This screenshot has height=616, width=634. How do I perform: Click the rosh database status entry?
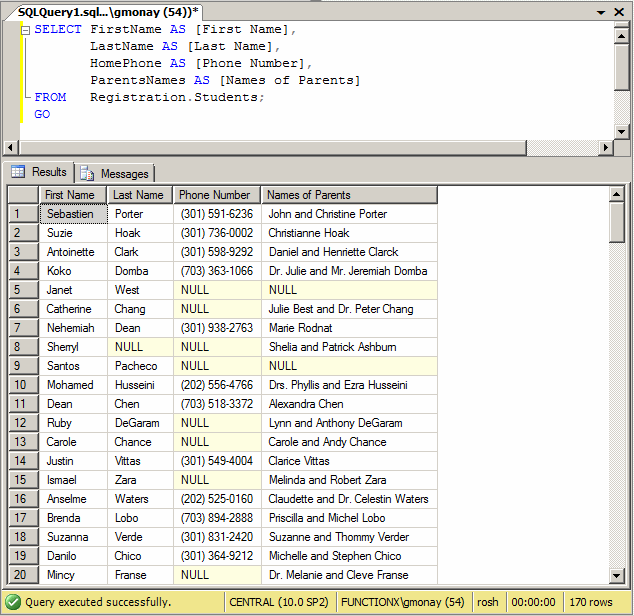488,602
